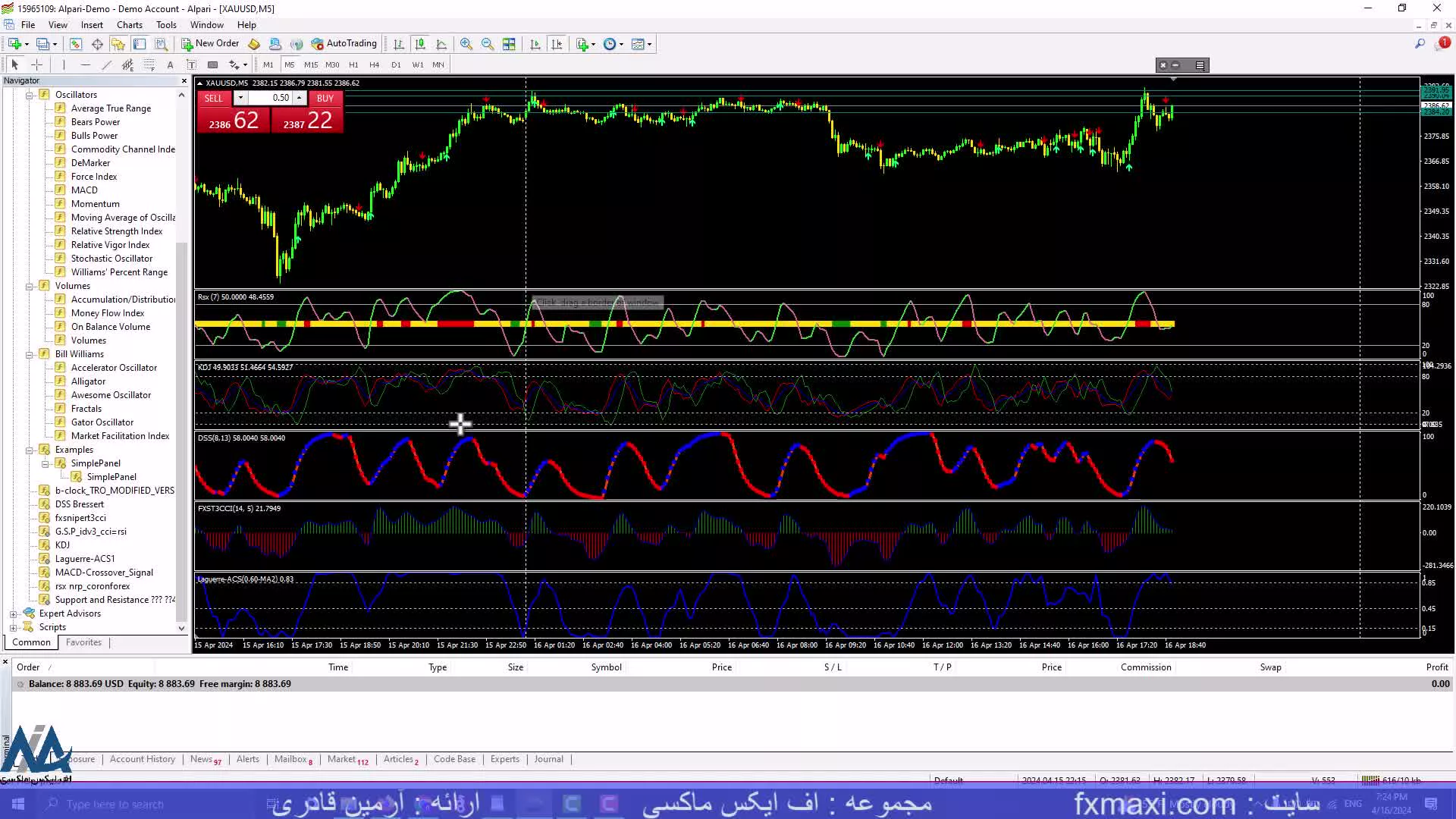Click the New Order button
Screen dimensions: 1456x819
[x=210, y=43]
